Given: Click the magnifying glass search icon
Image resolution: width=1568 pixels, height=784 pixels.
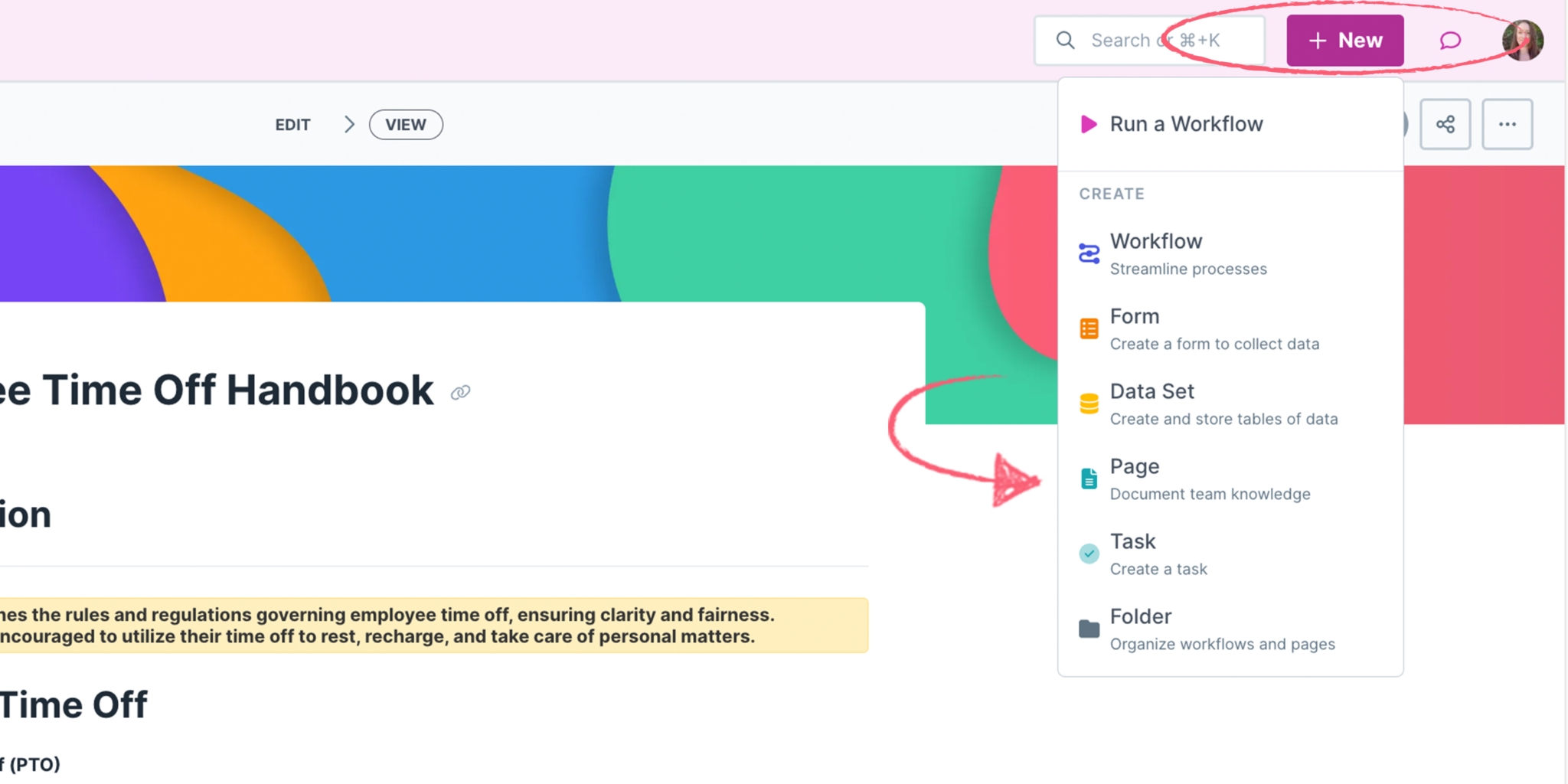Looking at the screenshot, I should 1065,41.
